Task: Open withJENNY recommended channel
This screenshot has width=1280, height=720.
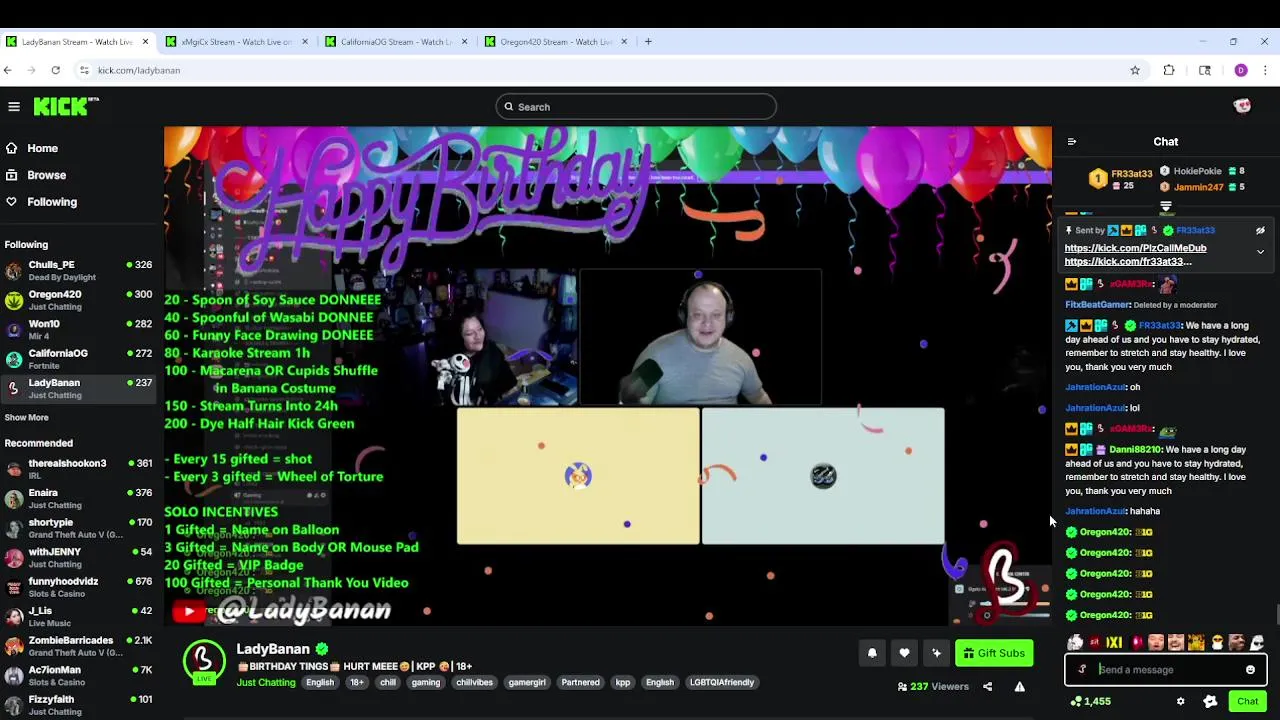Action: coord(78,557)
